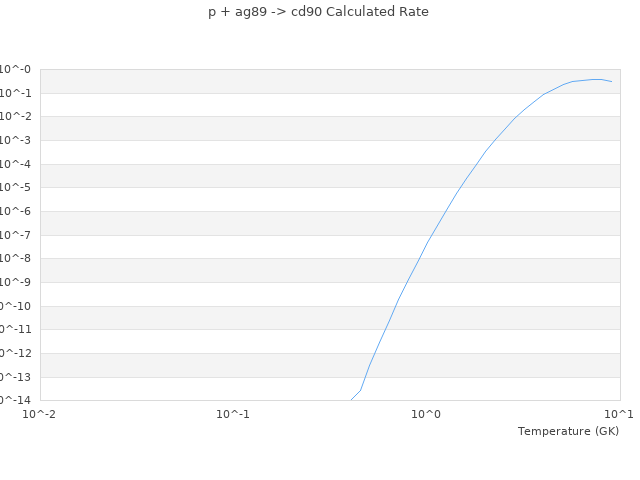The image size is (640, 480).
Task: Click the blue curve's lowest point at the x-axis
Action: (x=351, y=400)
